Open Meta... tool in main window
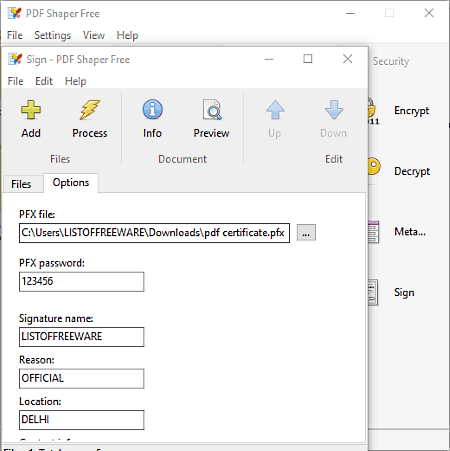This screenshot has height=451, width=450. coord(410,231)
